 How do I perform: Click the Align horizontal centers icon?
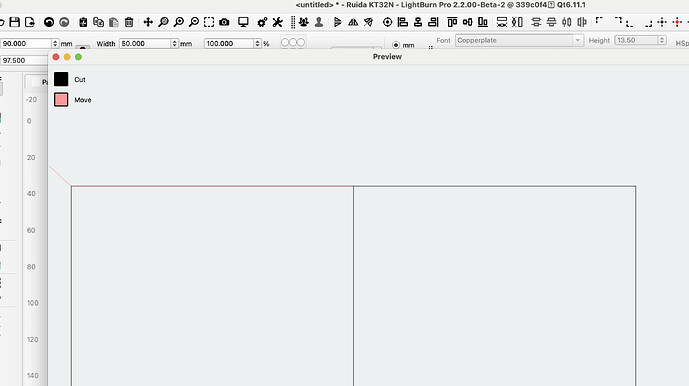418,22
